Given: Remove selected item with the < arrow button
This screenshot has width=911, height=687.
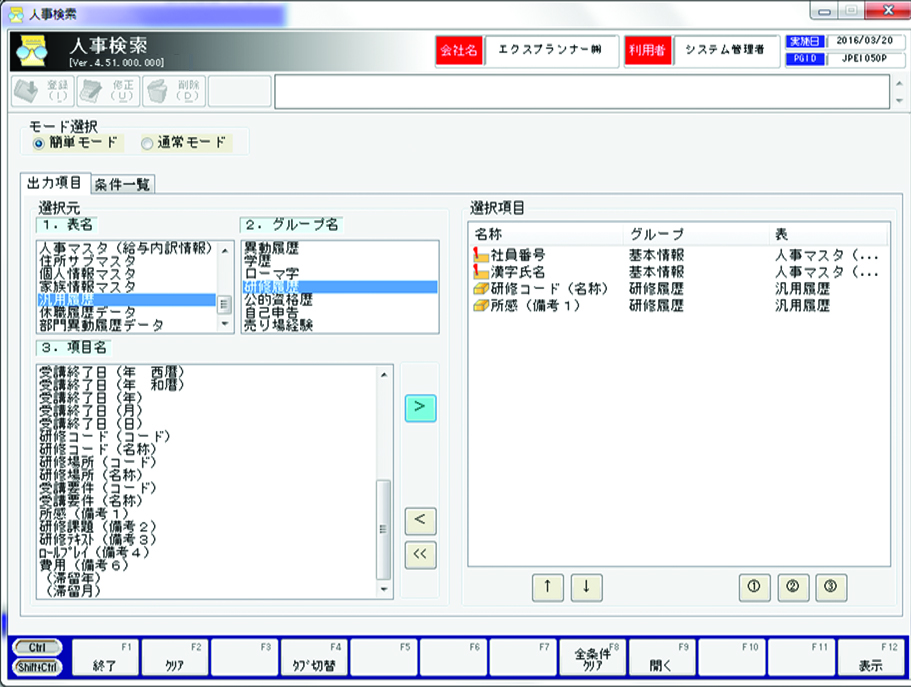Looking at the screenshot, I should tap(420, 520).
